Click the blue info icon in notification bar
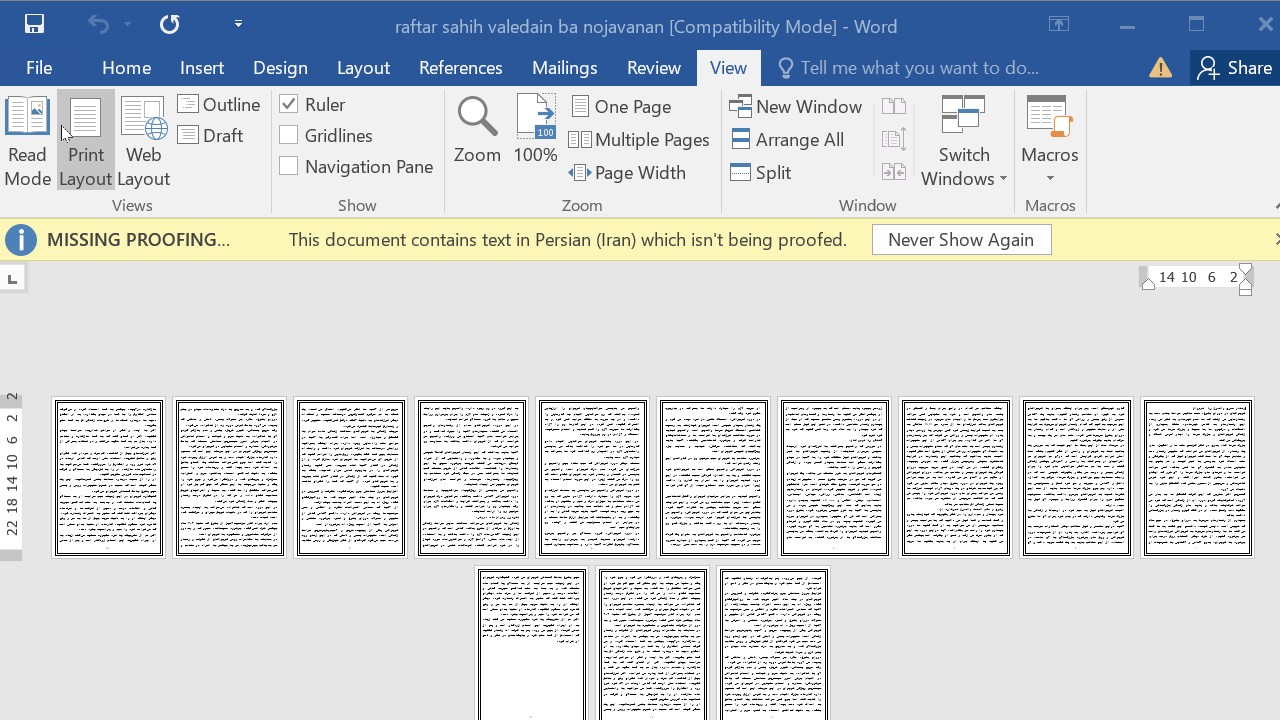This screenshot has width=1280, height=720. point(21,240)
